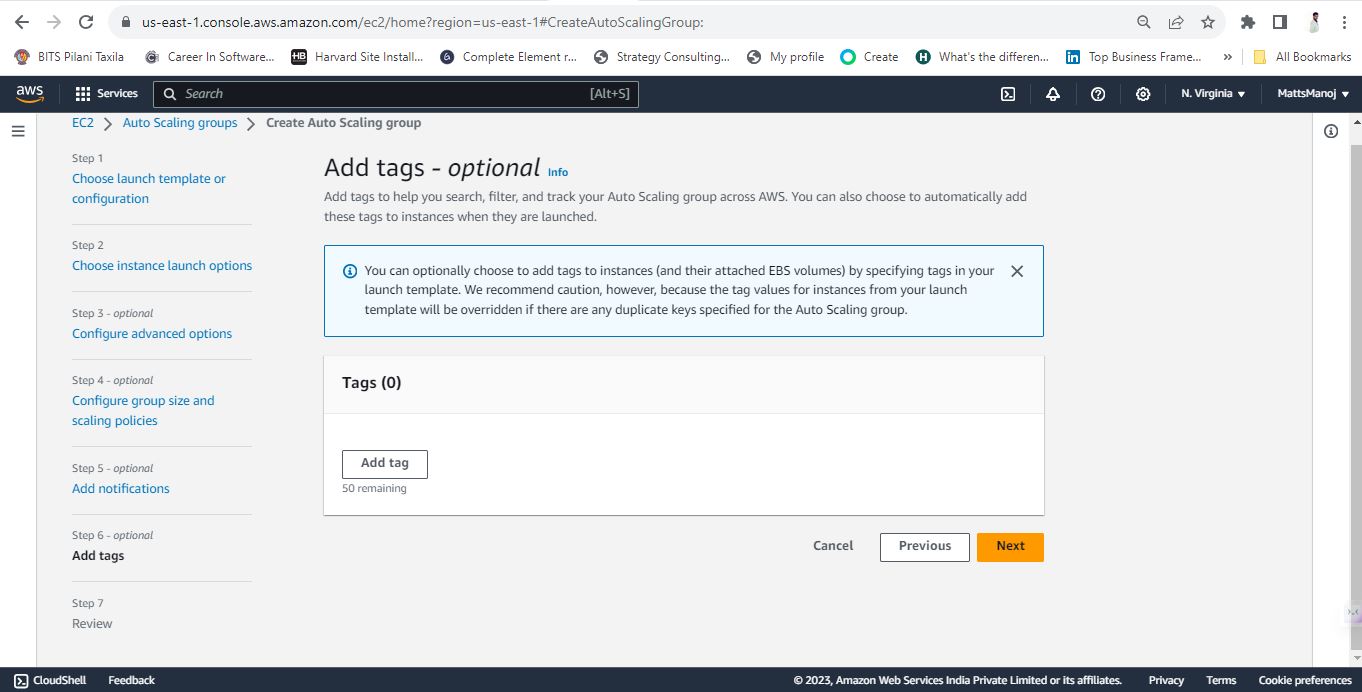
Task: Open the settings gear icon
Action: pyautogui.click(x=1143, y=94)
